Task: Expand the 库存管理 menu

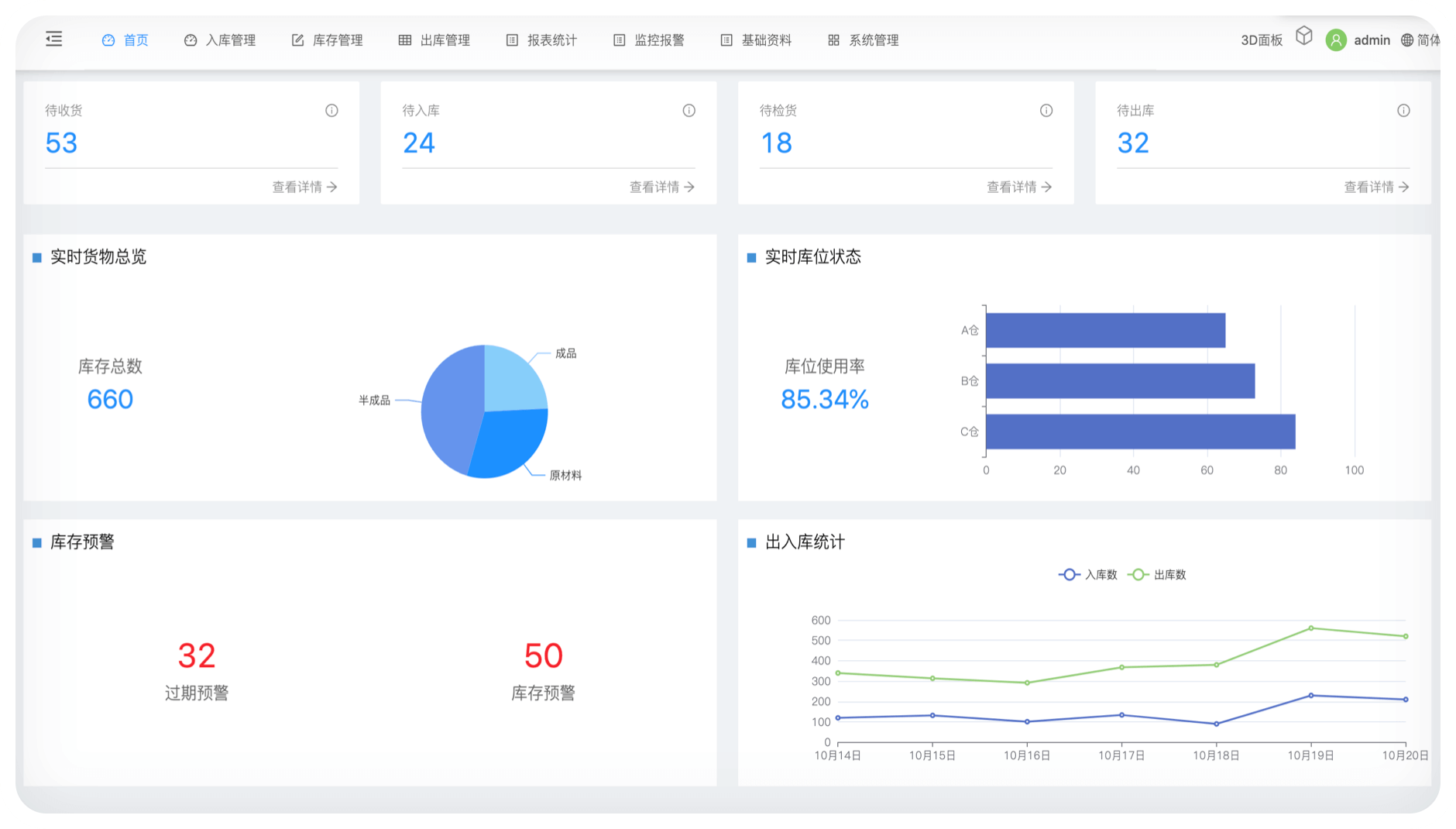Action: 328,40
